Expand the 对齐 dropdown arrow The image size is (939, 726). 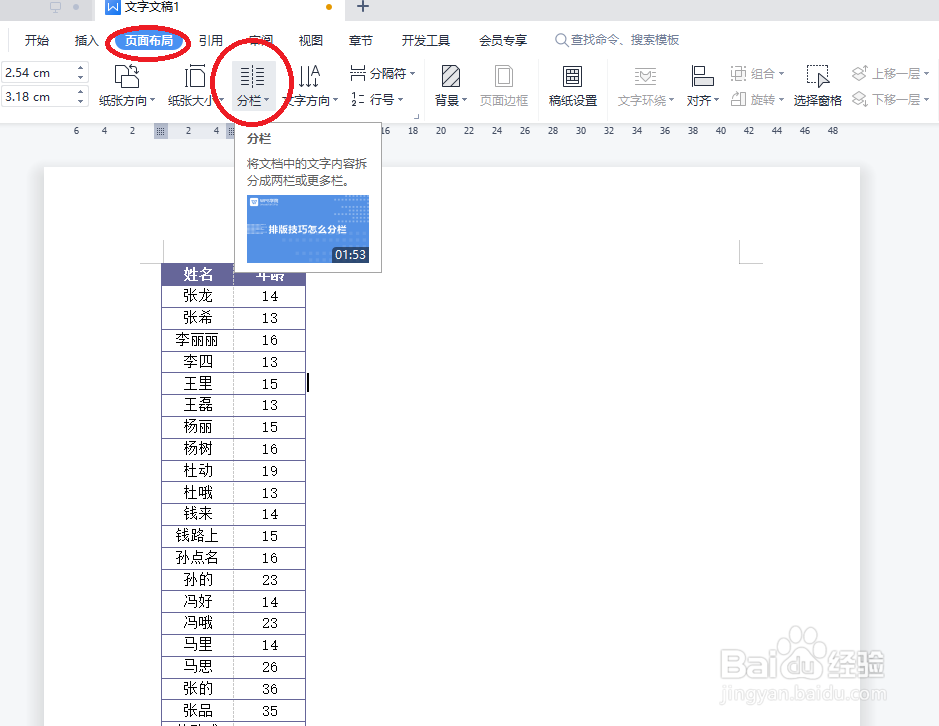click(716, 100)
